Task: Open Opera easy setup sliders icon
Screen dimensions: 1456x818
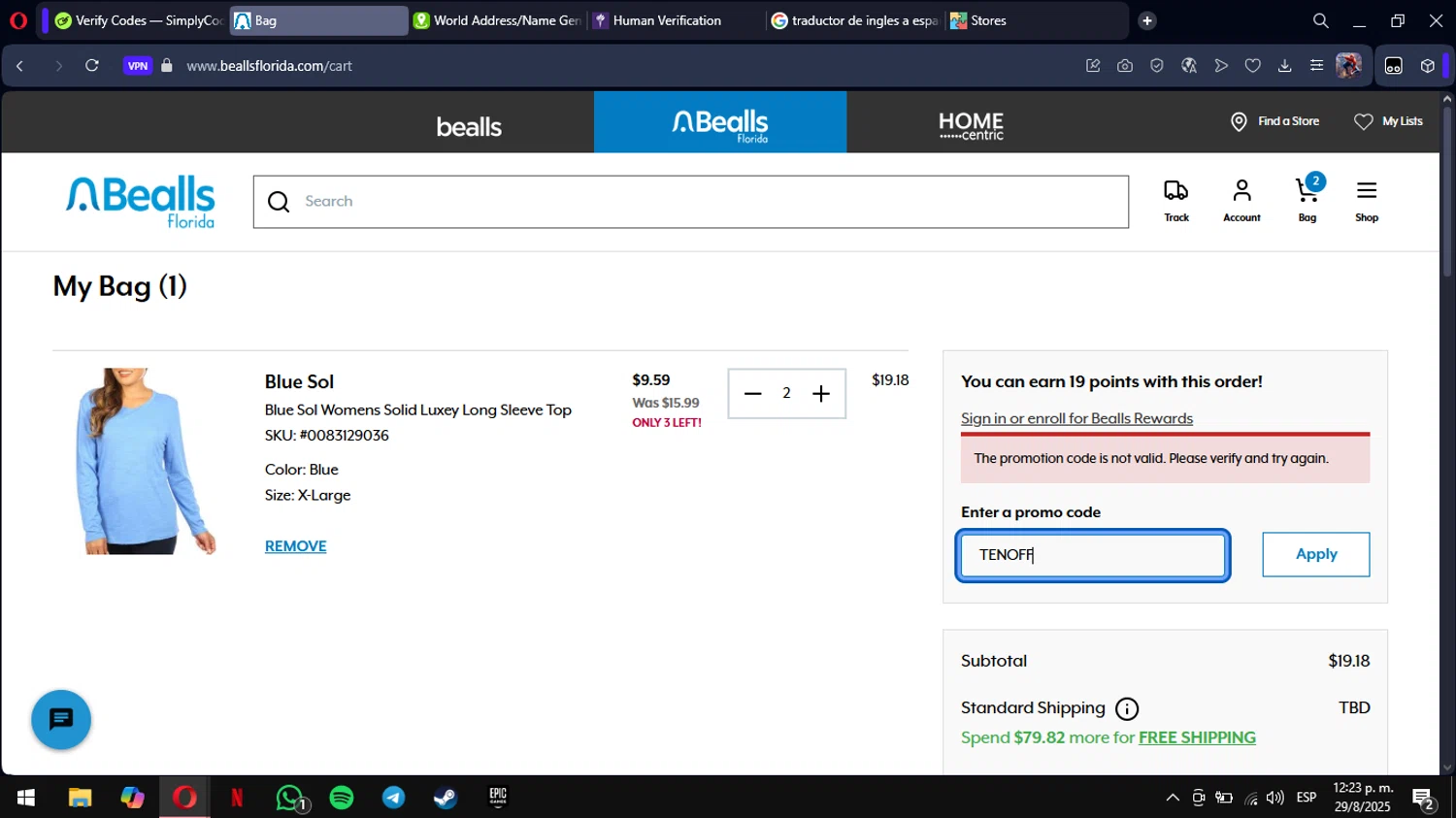Action: [x=1316, y=66]
